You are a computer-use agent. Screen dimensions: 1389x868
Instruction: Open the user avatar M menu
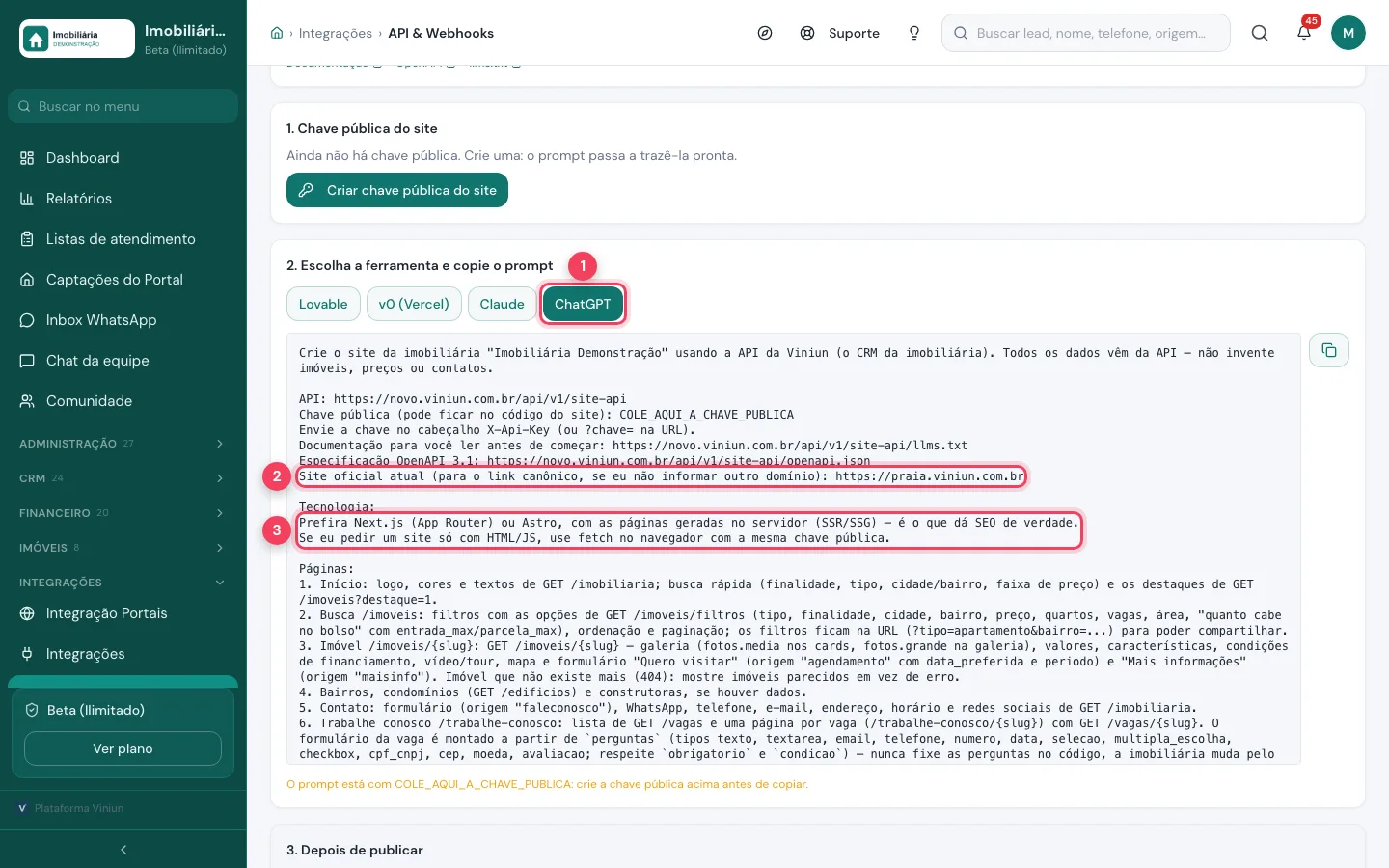1348,33
